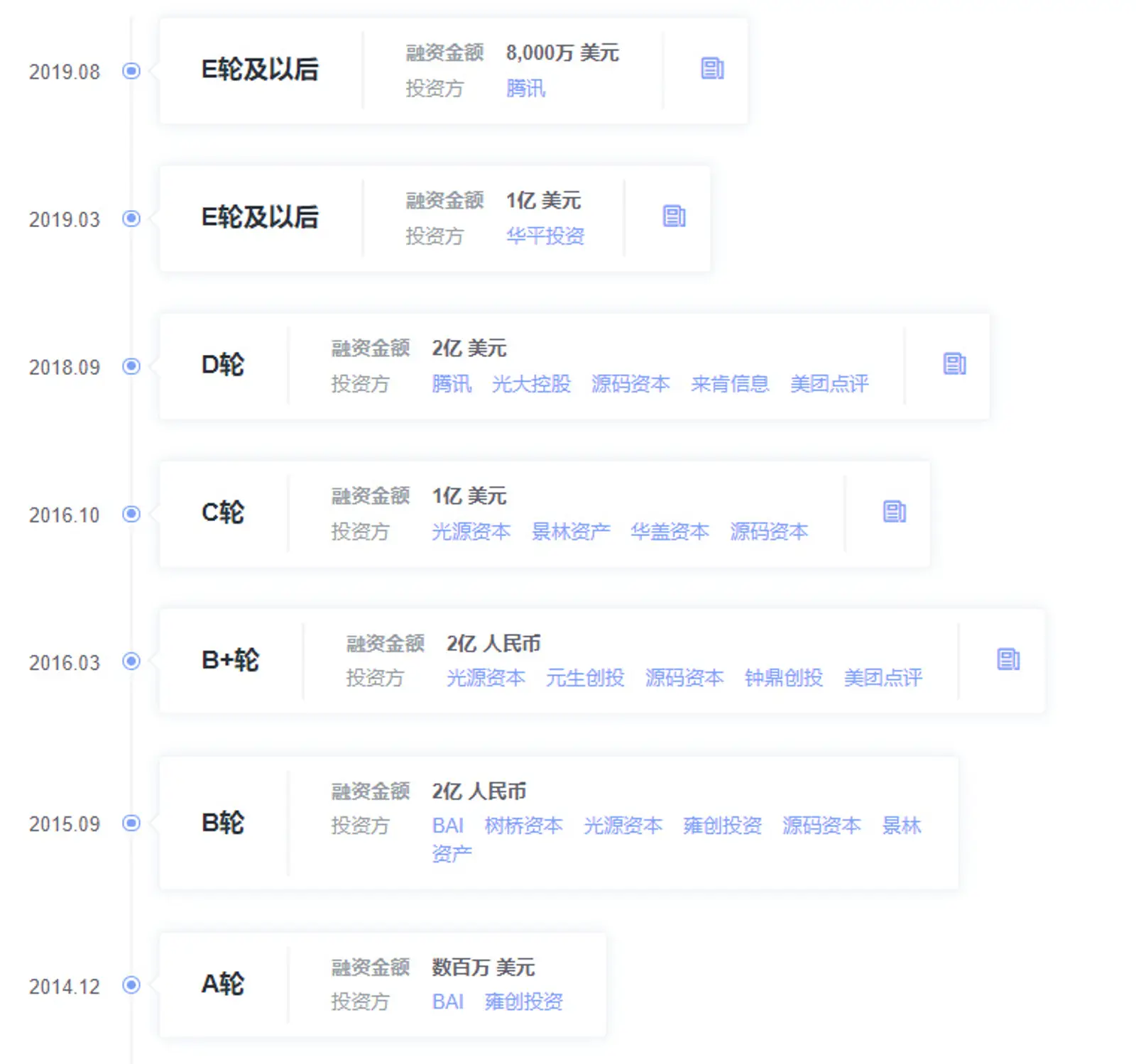The image size is (1136, 1064).
Task: Click the 2014.12 date label
Action: click(x=65, y=986)
